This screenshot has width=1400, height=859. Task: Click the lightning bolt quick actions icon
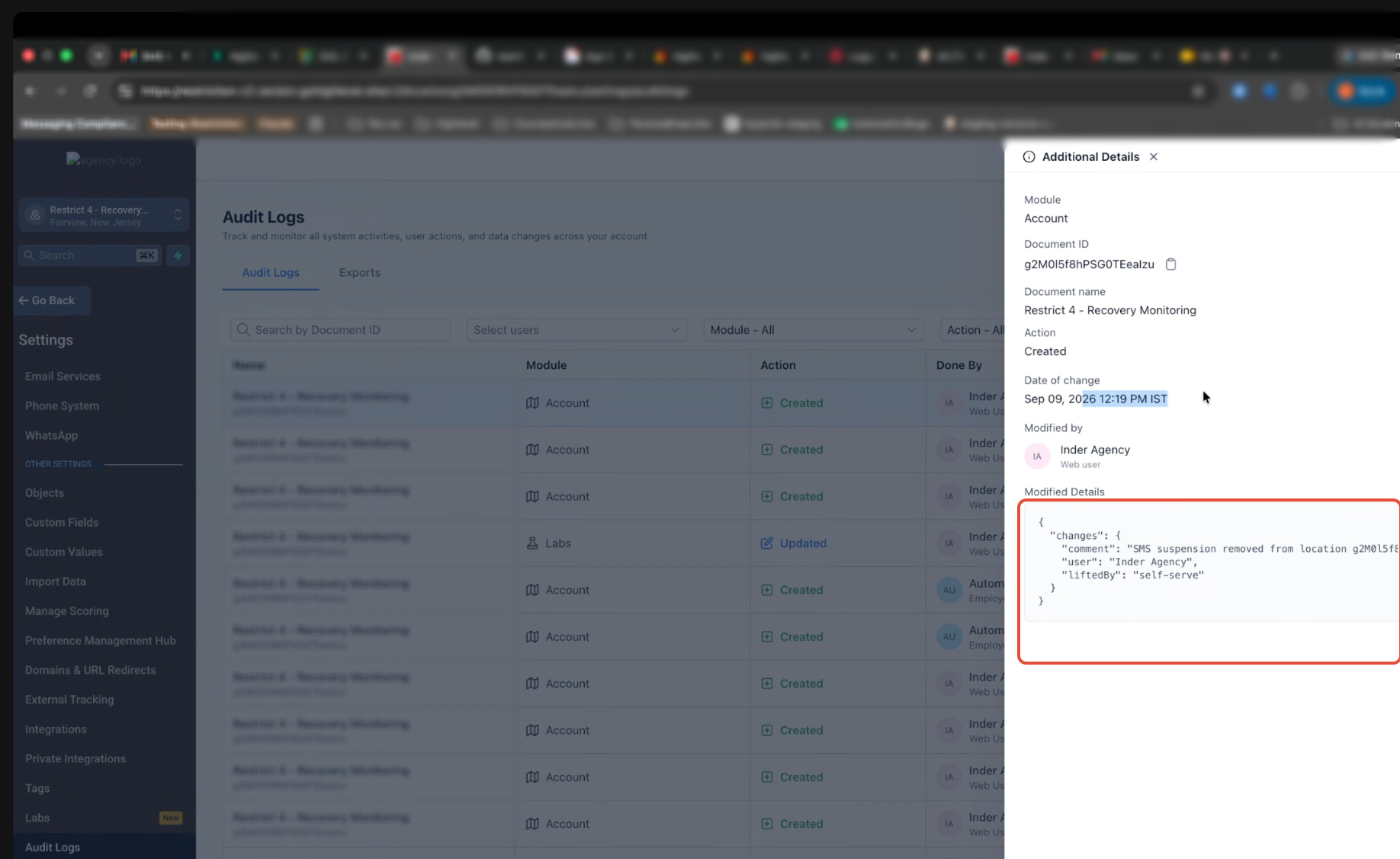(178, 255)
